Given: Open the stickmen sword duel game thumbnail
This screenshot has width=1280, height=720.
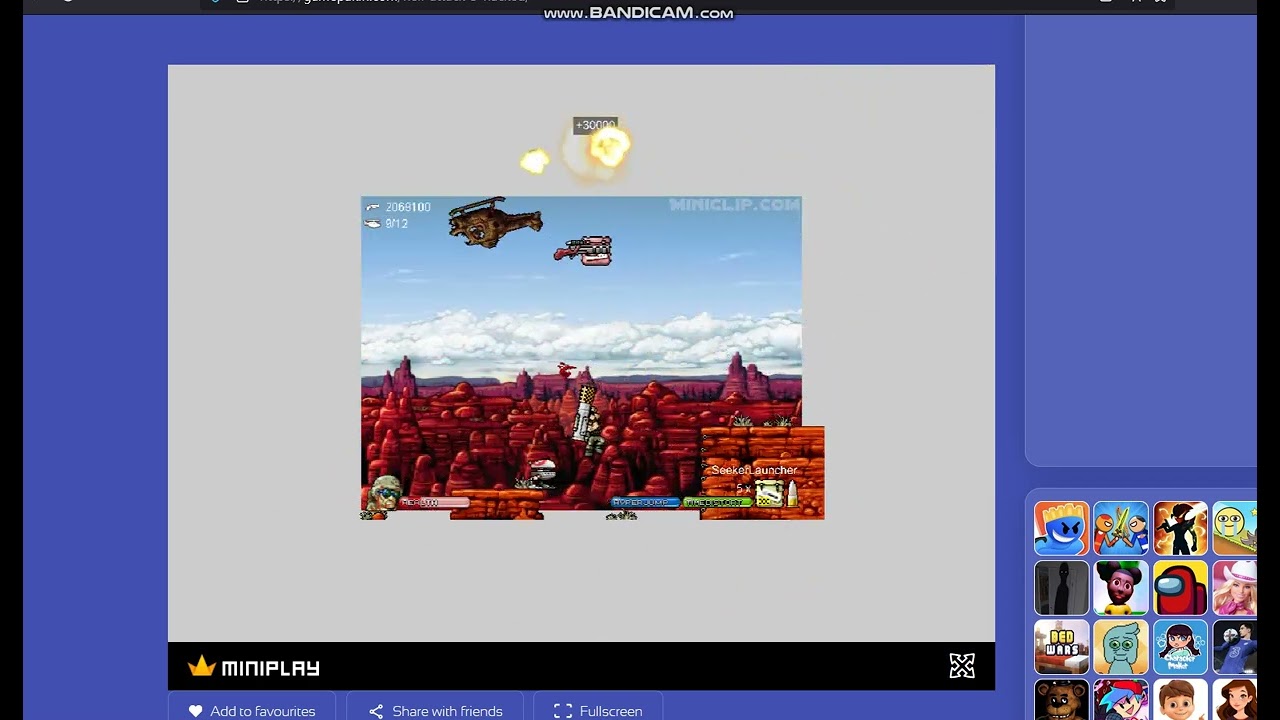Looking at the screenshot, I should [x=1121, y=528].
